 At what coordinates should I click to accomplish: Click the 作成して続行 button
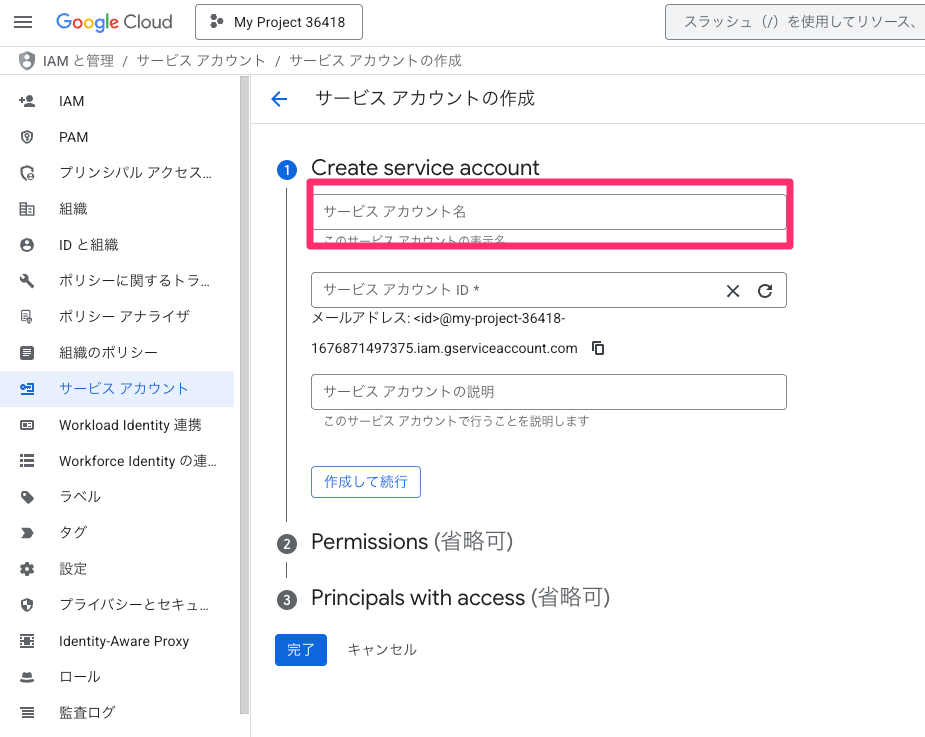pyautogui.click(x=366, y=482)
